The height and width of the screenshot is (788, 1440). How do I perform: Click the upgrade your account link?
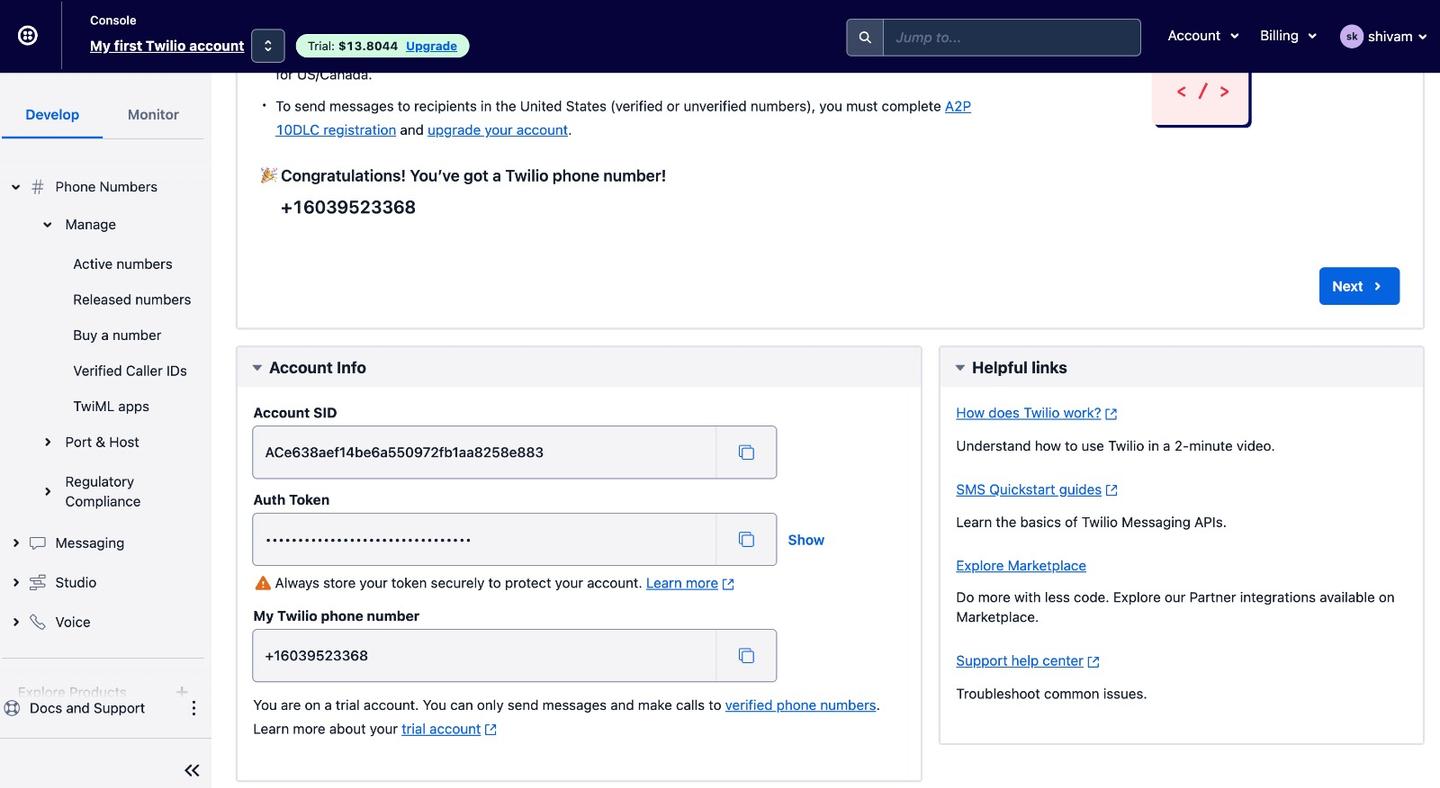498,130
